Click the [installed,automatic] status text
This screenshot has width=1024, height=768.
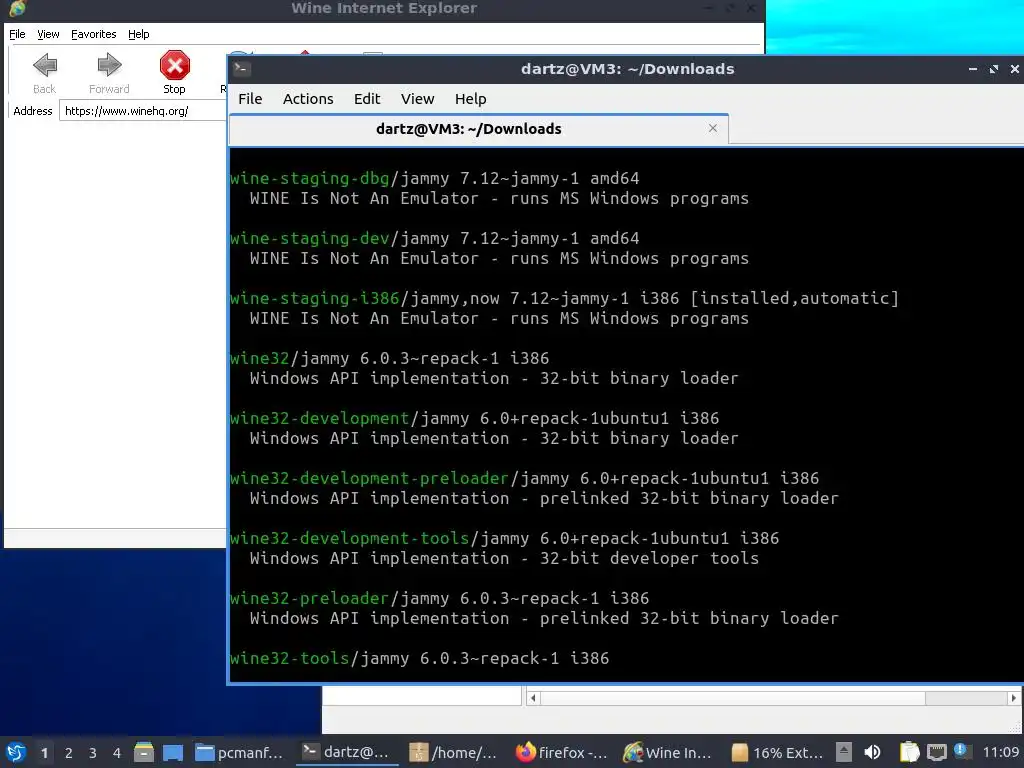tap(795, 298)
